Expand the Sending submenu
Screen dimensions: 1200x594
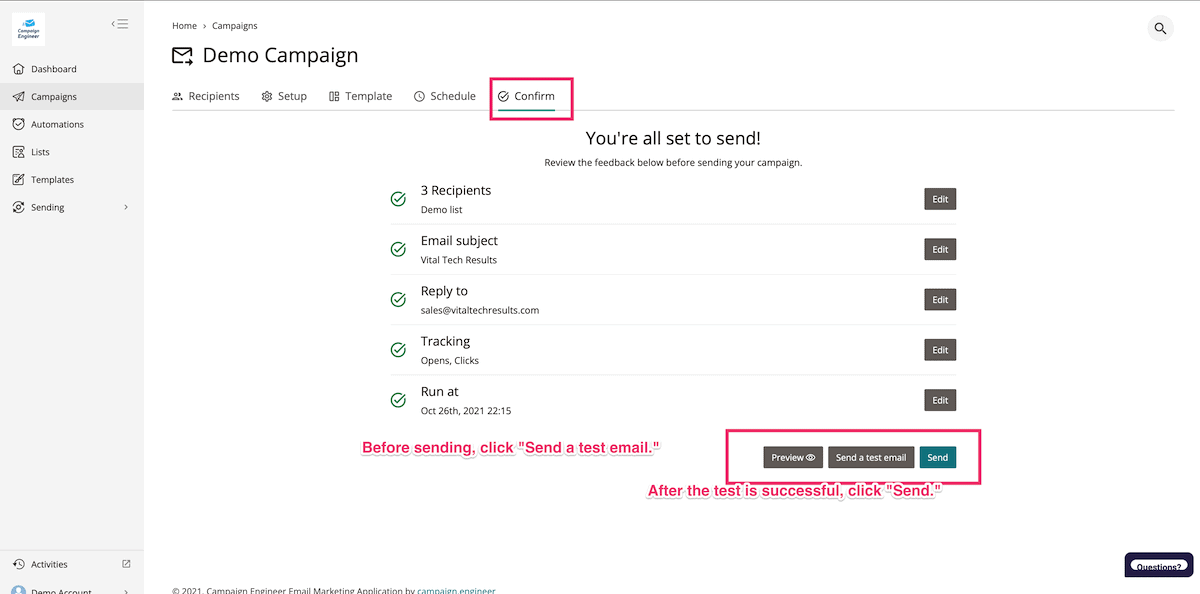tap(125, 208)
